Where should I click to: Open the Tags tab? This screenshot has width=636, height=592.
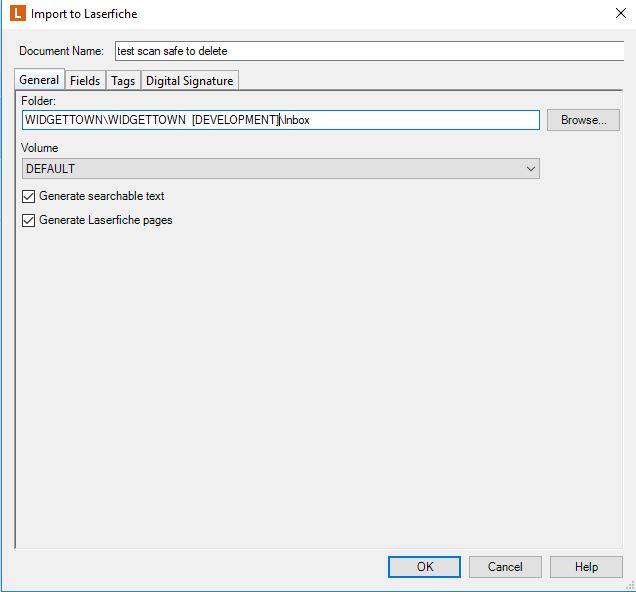click(x=123, y=81)
